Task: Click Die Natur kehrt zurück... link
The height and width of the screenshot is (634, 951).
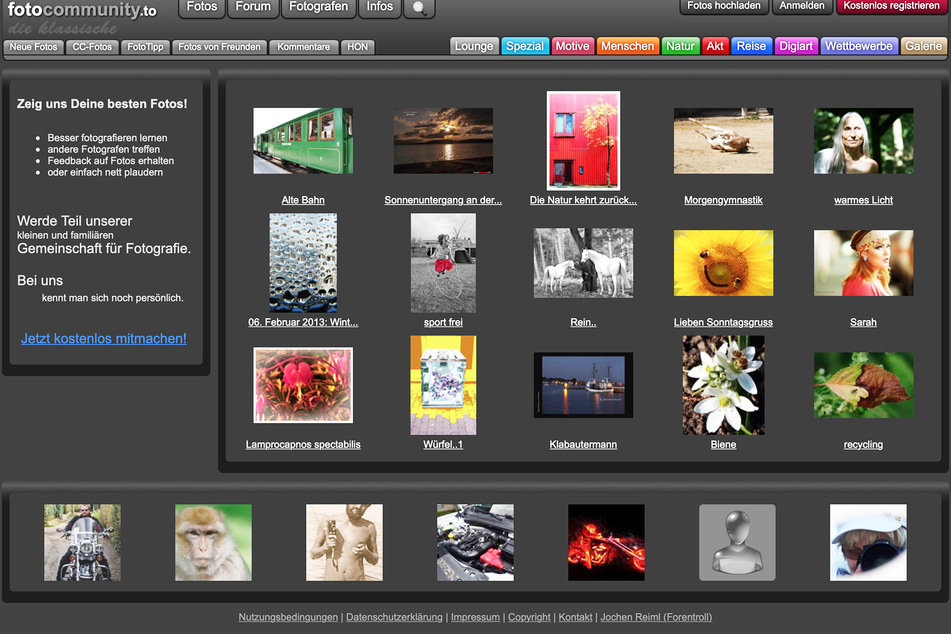Action: pos(583,200)
